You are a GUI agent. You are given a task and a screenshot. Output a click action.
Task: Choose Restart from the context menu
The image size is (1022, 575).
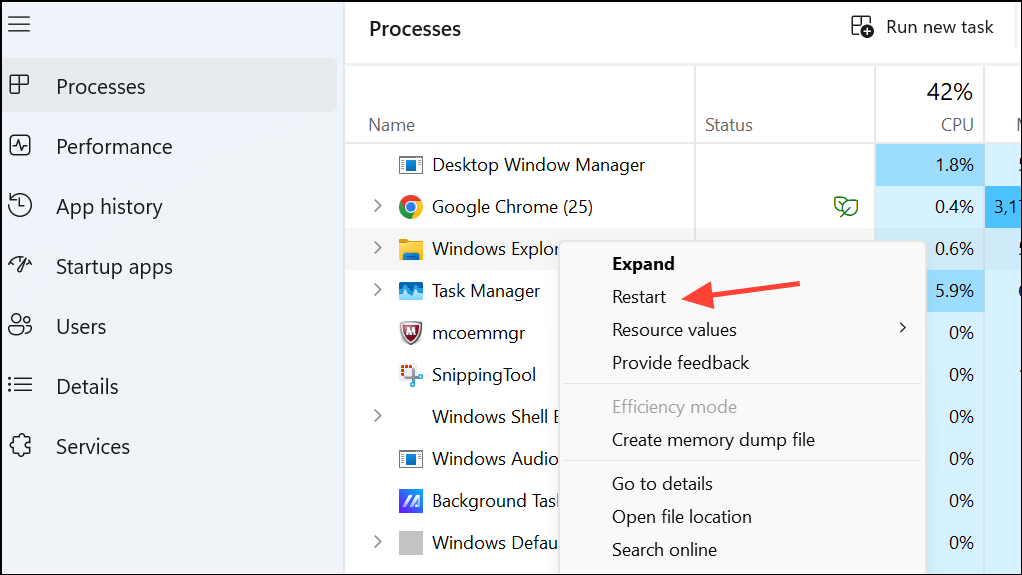point(639,297)
